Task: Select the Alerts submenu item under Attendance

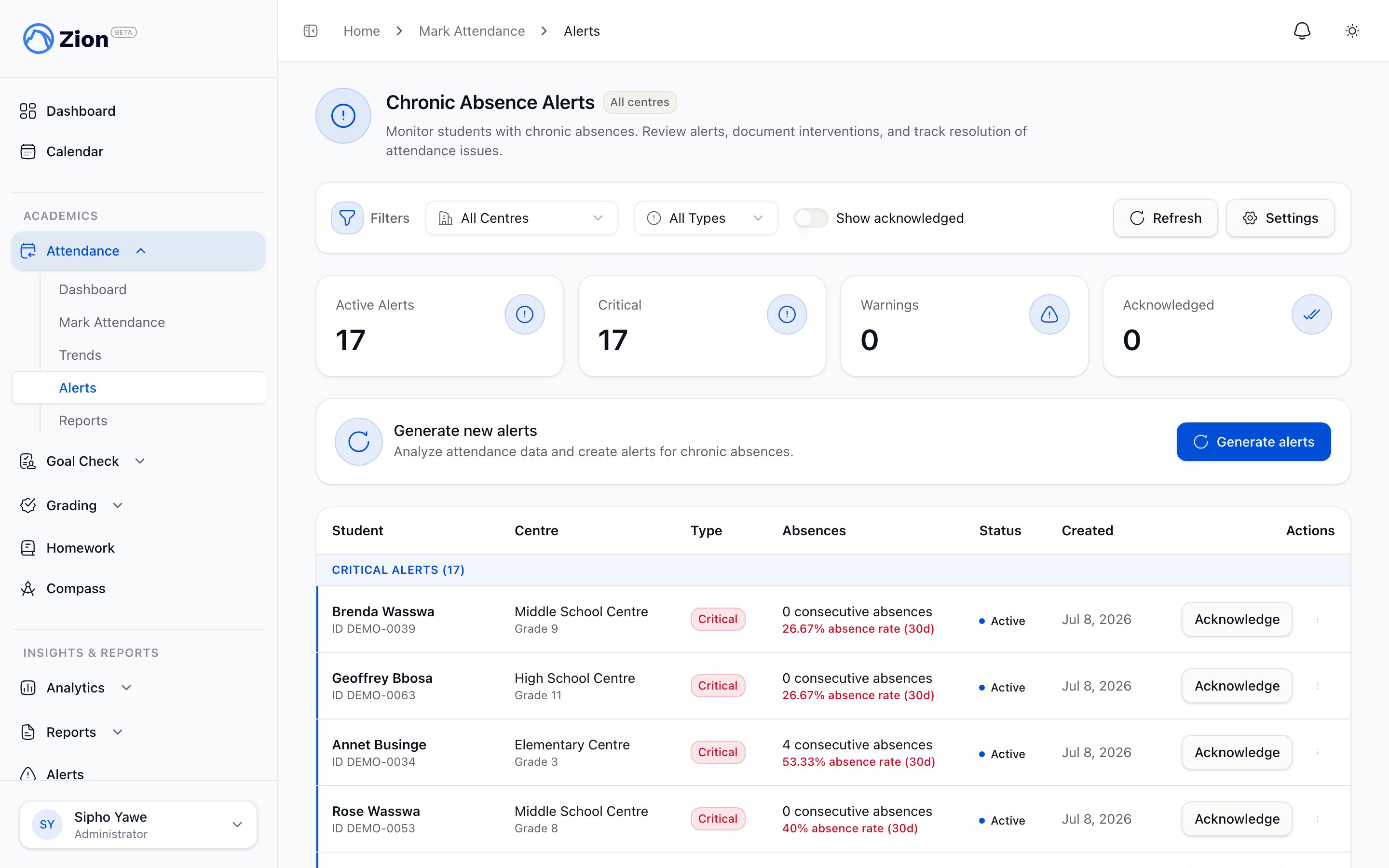Action: 138,388
